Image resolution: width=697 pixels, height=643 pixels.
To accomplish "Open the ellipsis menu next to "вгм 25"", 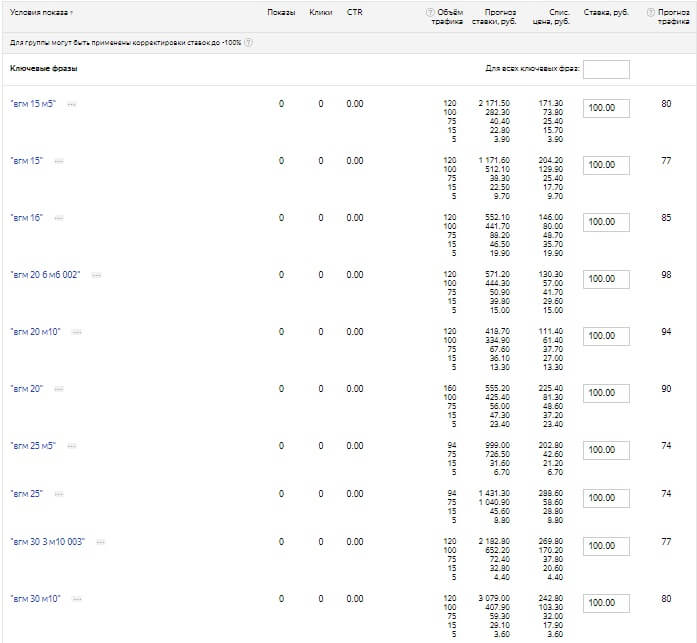I will [x=59, y=494].
